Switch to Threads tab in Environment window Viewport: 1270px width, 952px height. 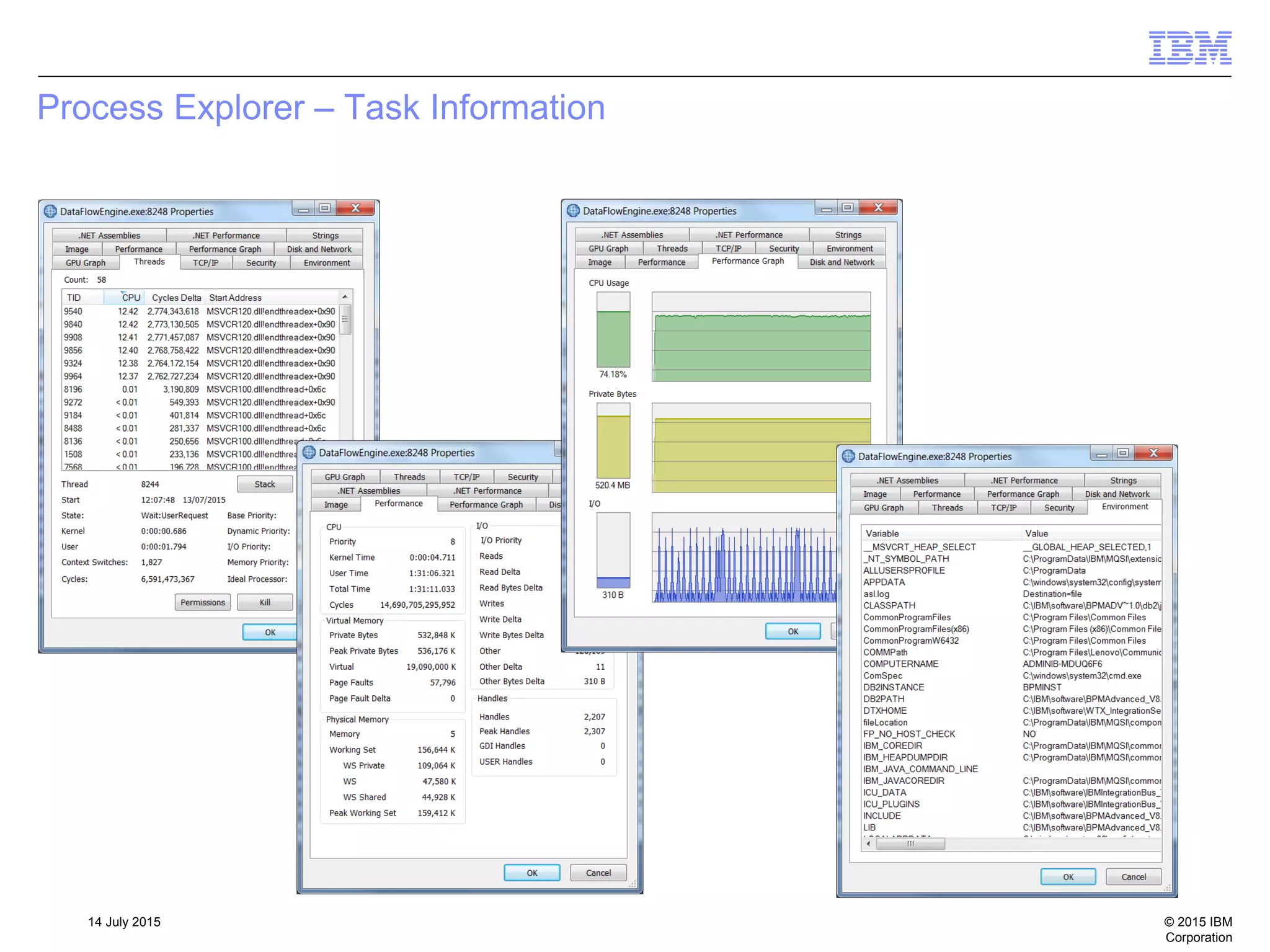[x=948, y=508]
